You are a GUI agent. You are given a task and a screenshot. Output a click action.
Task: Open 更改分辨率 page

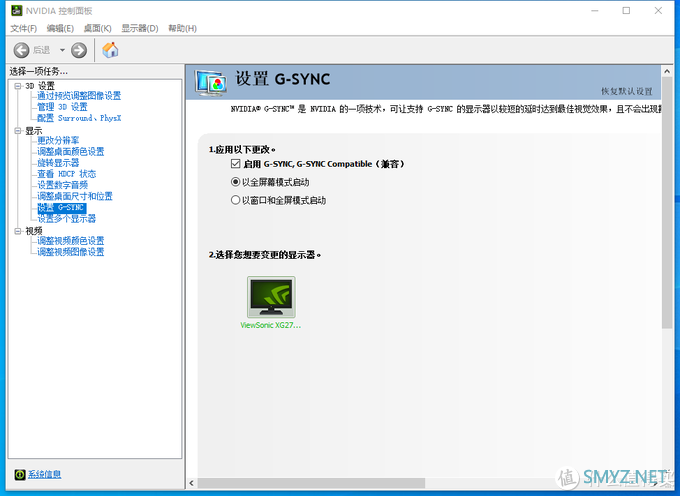pos(58,140)
